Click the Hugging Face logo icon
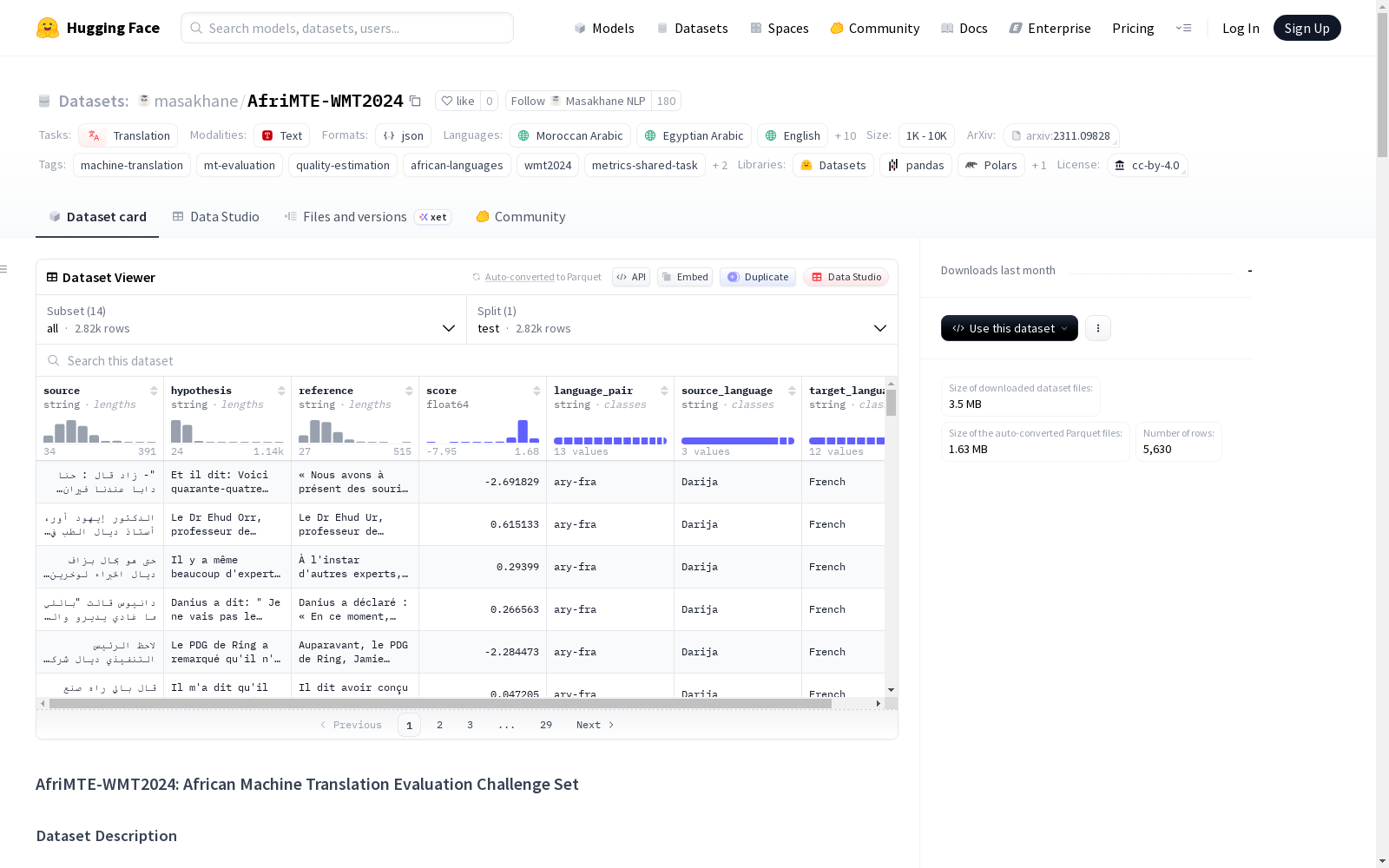Viewport: 1389px width, 868px height. (x=48, y=28)
